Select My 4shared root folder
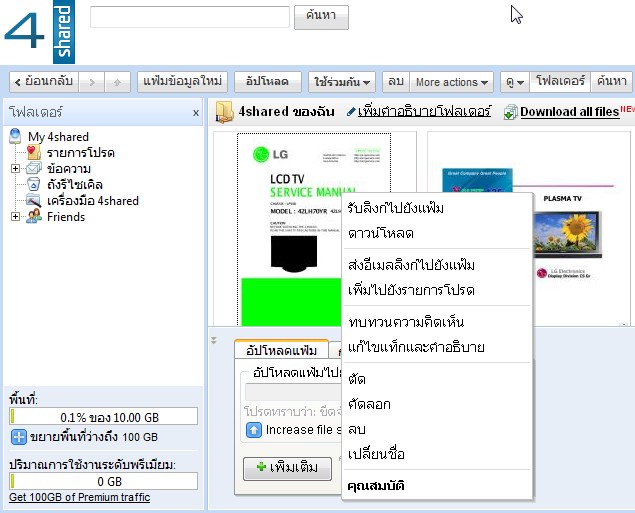The height and width of the screenshot is (513, 635). point(58,137)
